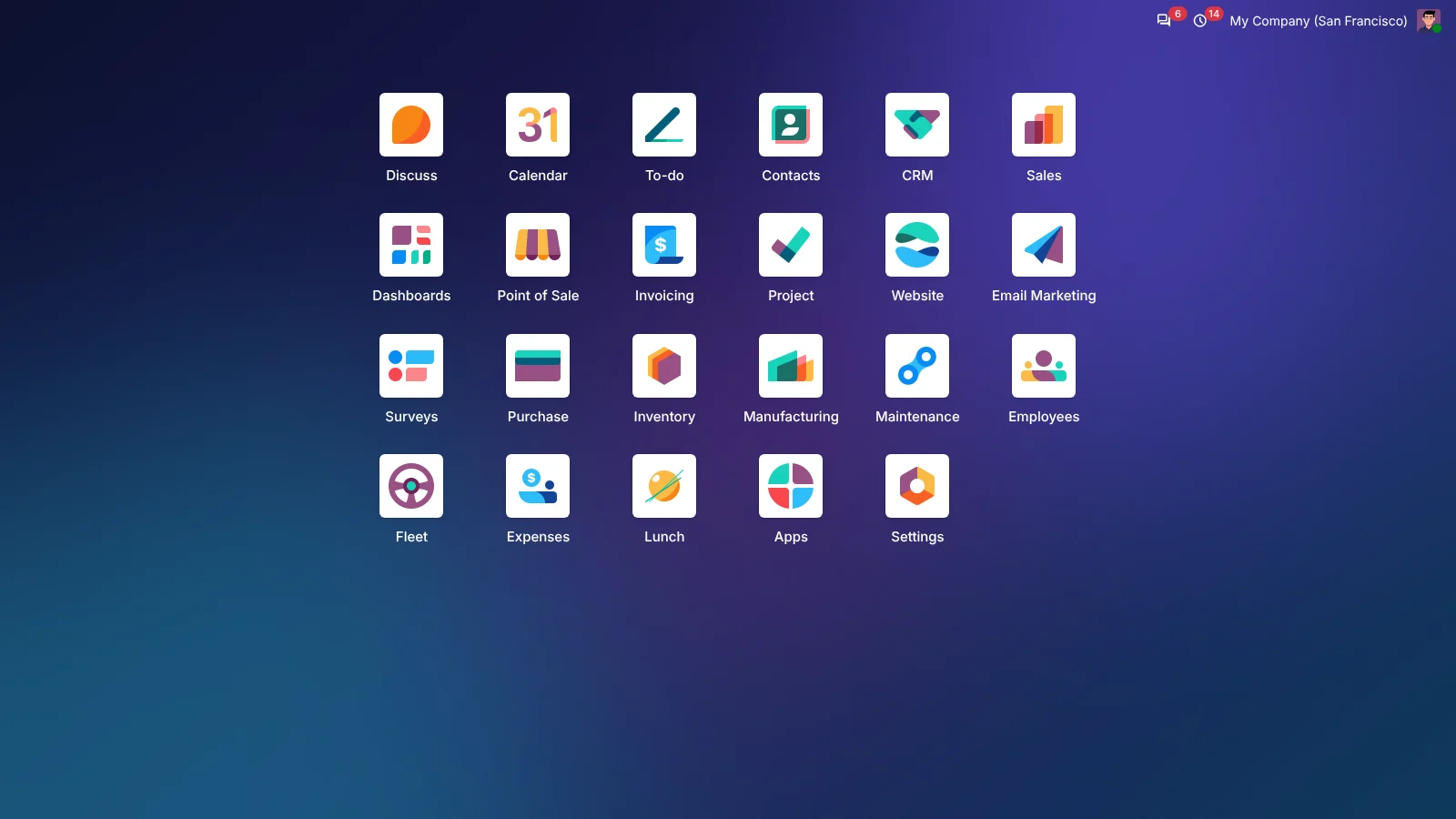The height and width of the screenshot is (819, 1456).
Task: Open the Manufacturing app
Action: (791, 366)
